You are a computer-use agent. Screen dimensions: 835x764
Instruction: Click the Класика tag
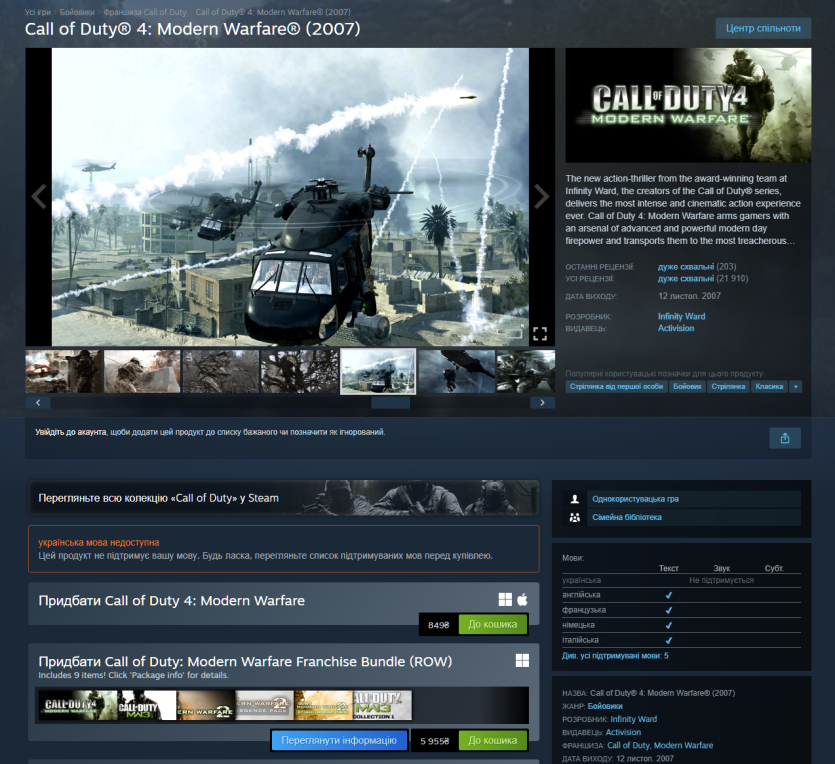(769, 387)
